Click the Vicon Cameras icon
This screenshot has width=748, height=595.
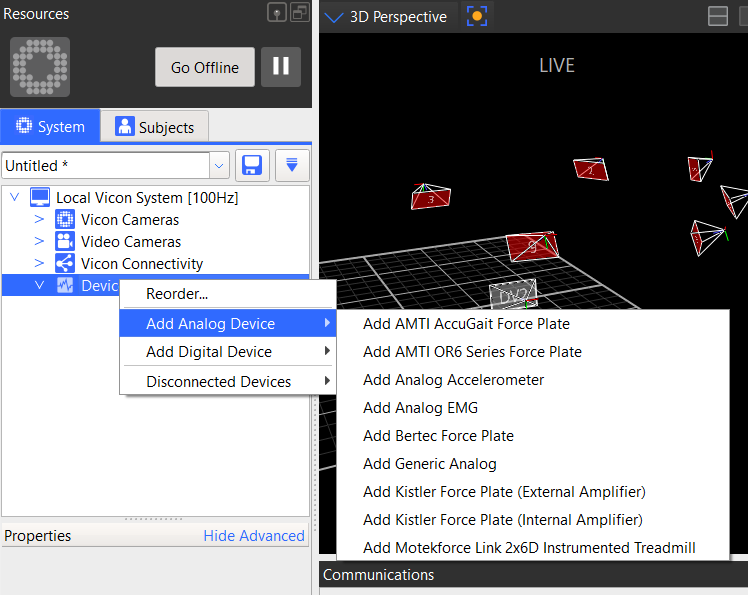tap(65, 219)
